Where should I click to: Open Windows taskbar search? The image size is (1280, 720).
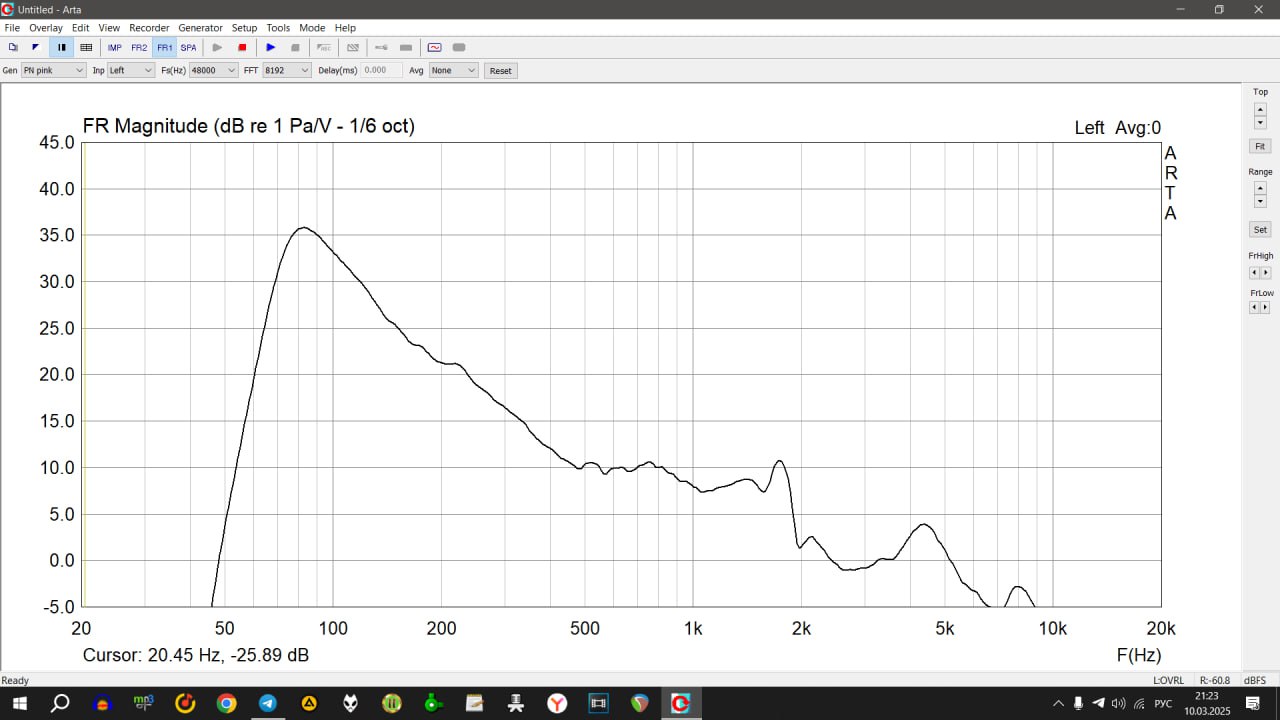coord(60,704)
